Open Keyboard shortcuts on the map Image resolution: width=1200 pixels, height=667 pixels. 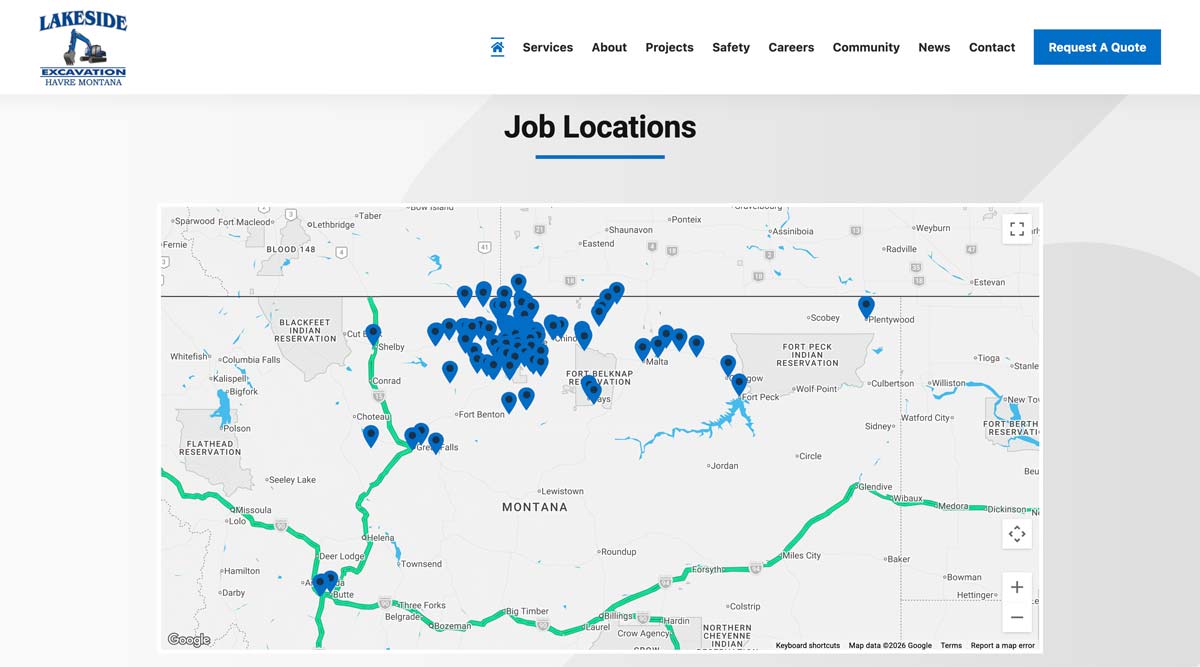point(808,646)
